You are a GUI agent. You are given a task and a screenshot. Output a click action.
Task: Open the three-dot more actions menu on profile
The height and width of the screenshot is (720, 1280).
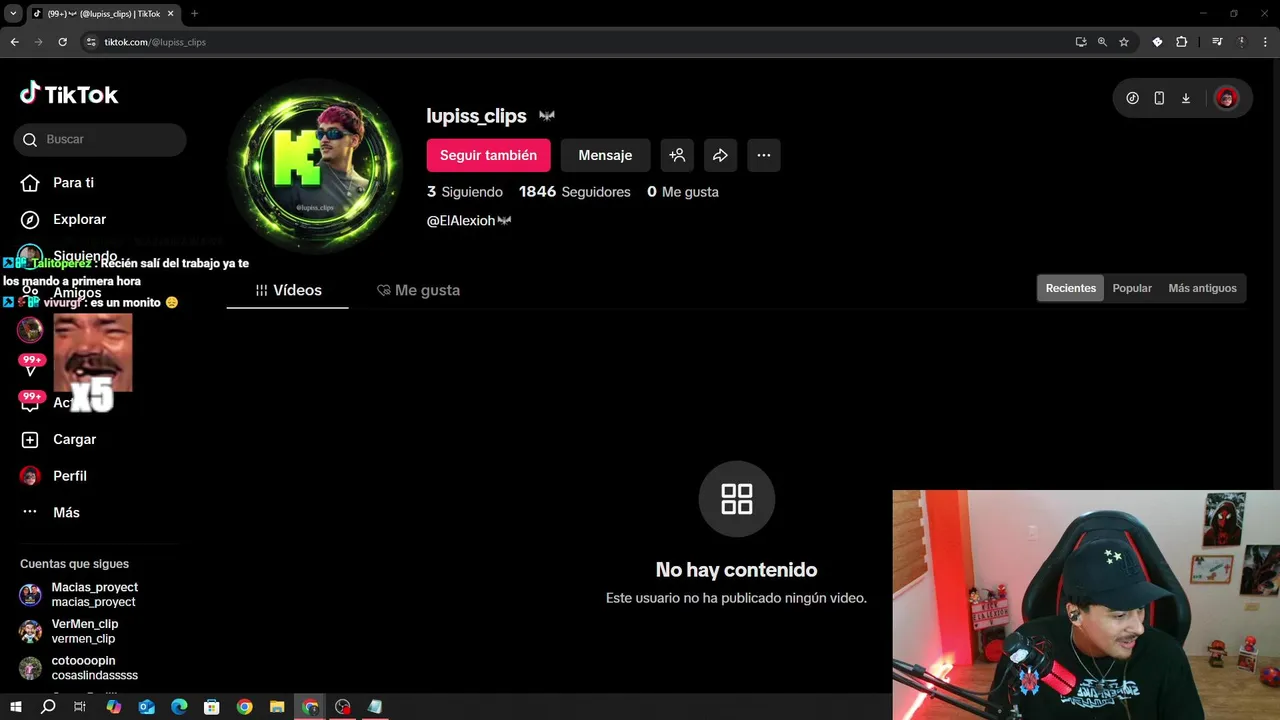click(763, 155)
